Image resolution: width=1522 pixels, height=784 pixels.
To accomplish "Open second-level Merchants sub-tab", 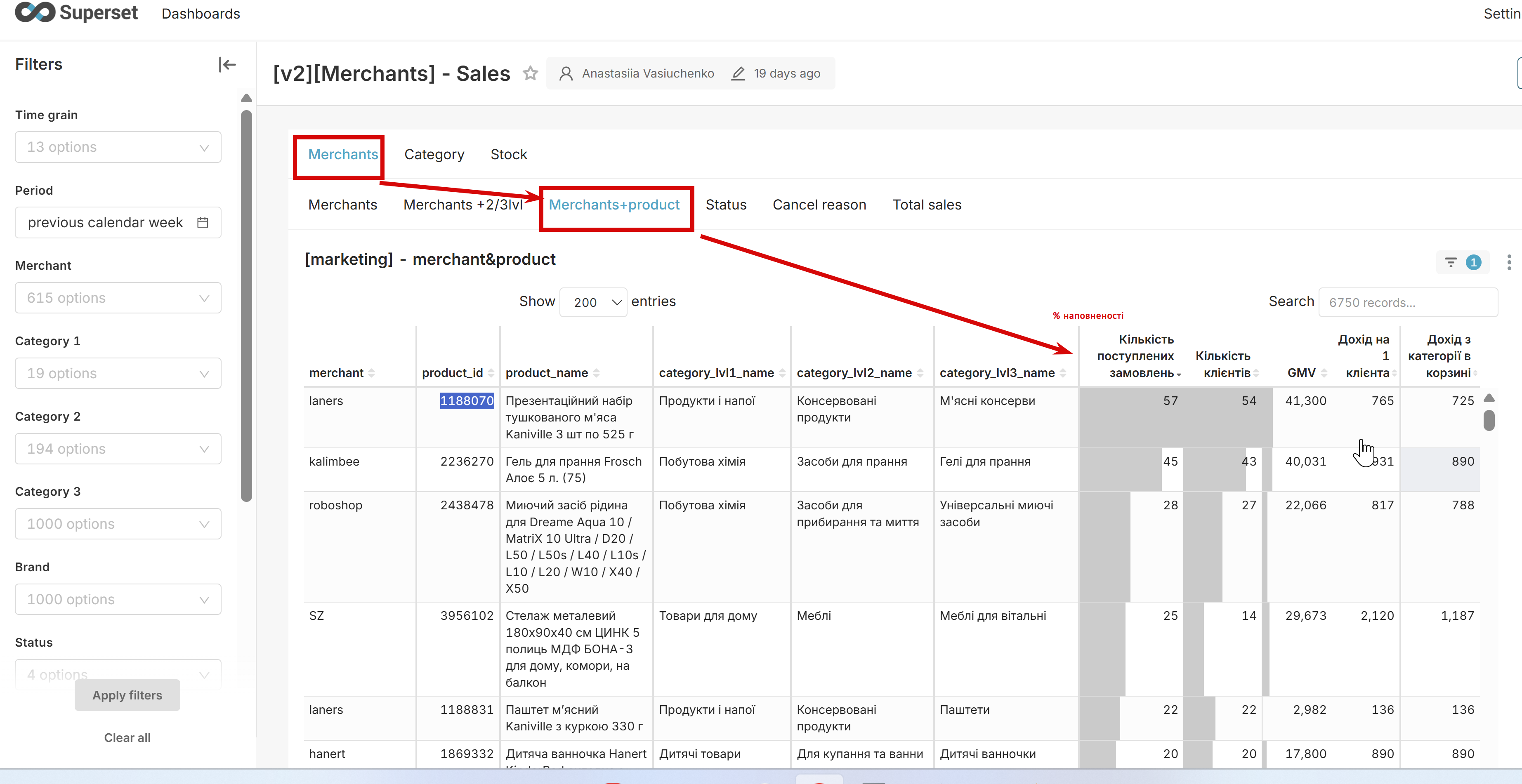I will pos(343,205).
